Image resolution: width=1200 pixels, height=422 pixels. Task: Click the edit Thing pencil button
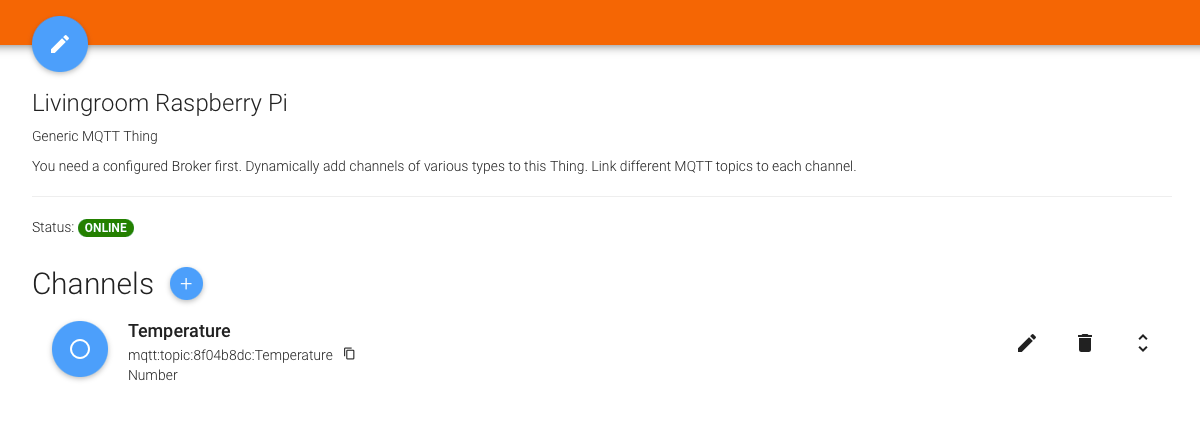[60, 44]
